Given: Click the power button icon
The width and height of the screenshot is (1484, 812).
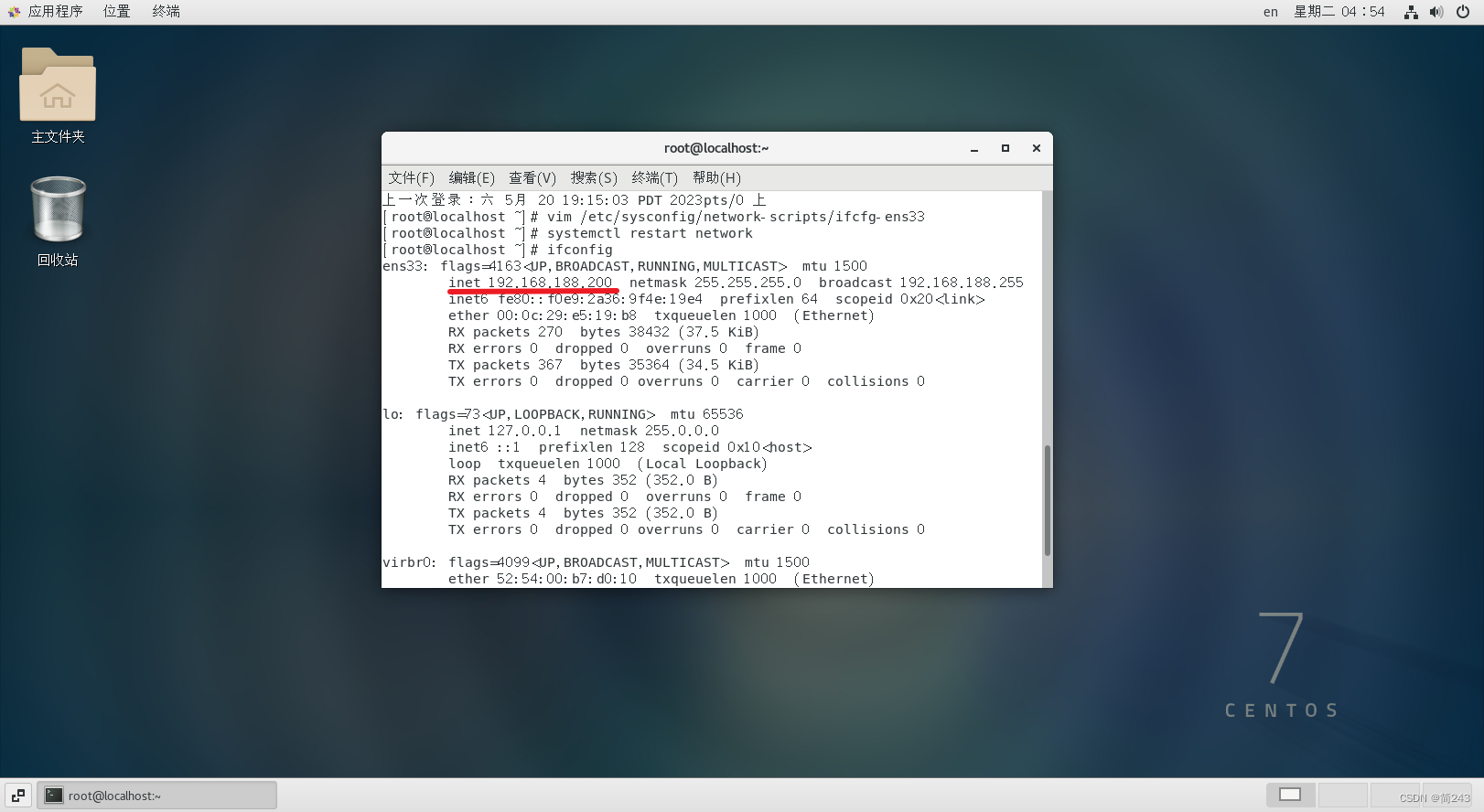Looking at the screenshot, I should coord(1462,12).
